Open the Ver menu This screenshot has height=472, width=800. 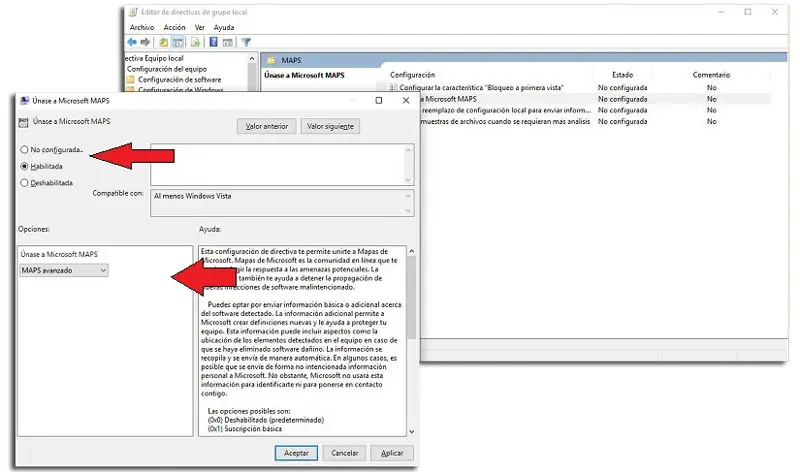click(199, 28)
